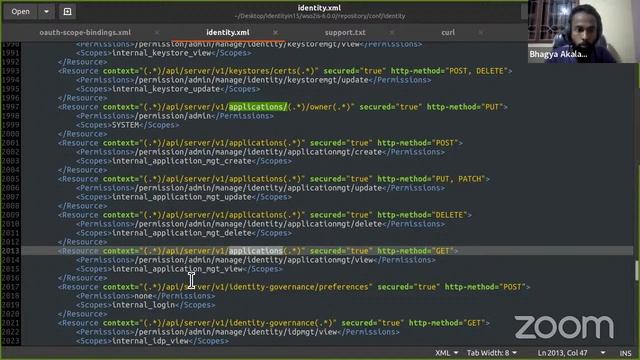Click the internal_keystore_update scope text
The height and width of the screenshot is (360, 640).
pos(166,89)
